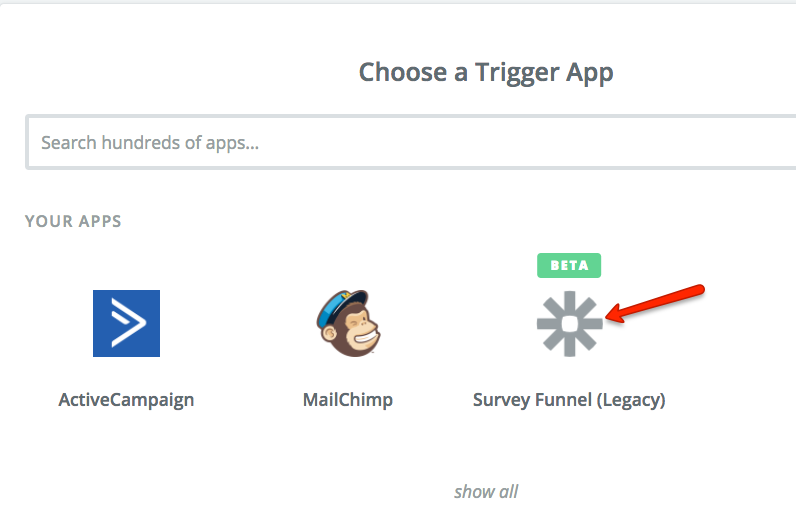Click the red arrow annotation

[660, 304]
